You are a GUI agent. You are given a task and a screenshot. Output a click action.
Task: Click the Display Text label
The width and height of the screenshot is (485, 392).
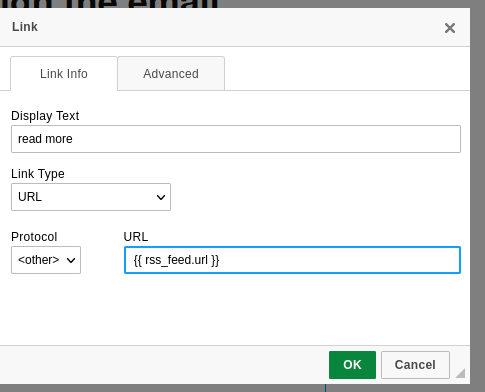tap(45, 116)
